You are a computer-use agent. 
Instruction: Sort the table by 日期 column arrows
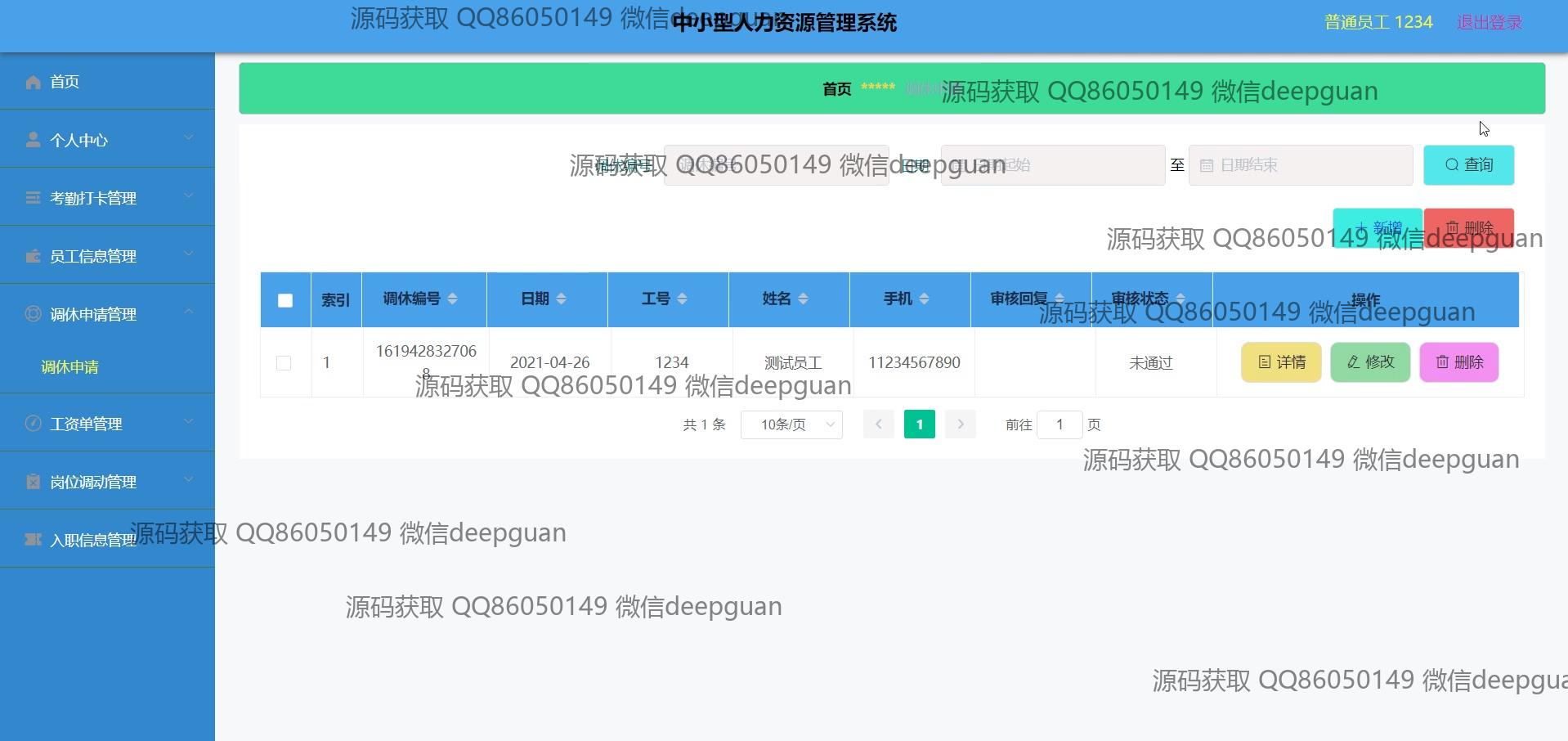point(561,299)
